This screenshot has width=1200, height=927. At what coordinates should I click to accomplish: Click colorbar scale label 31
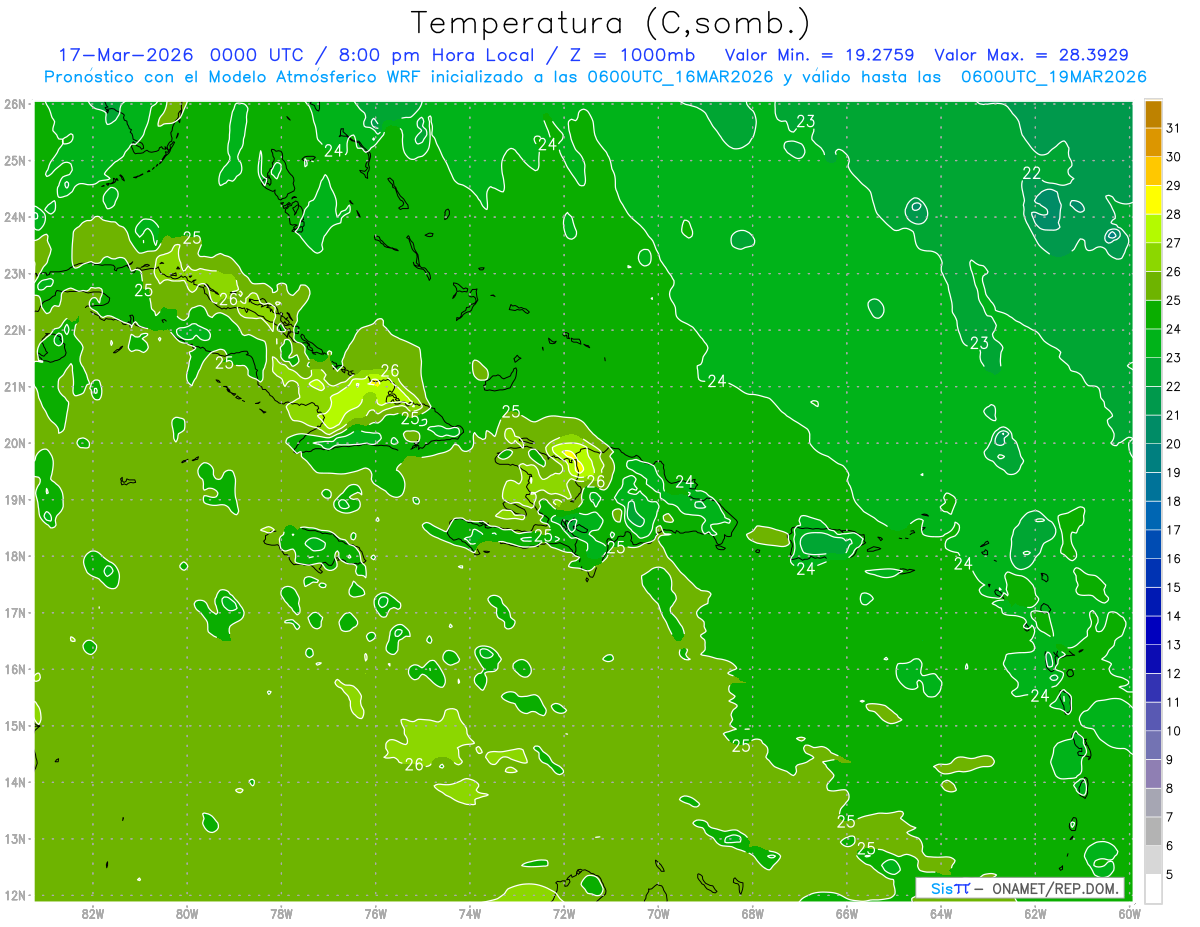tap(1173, 128)
